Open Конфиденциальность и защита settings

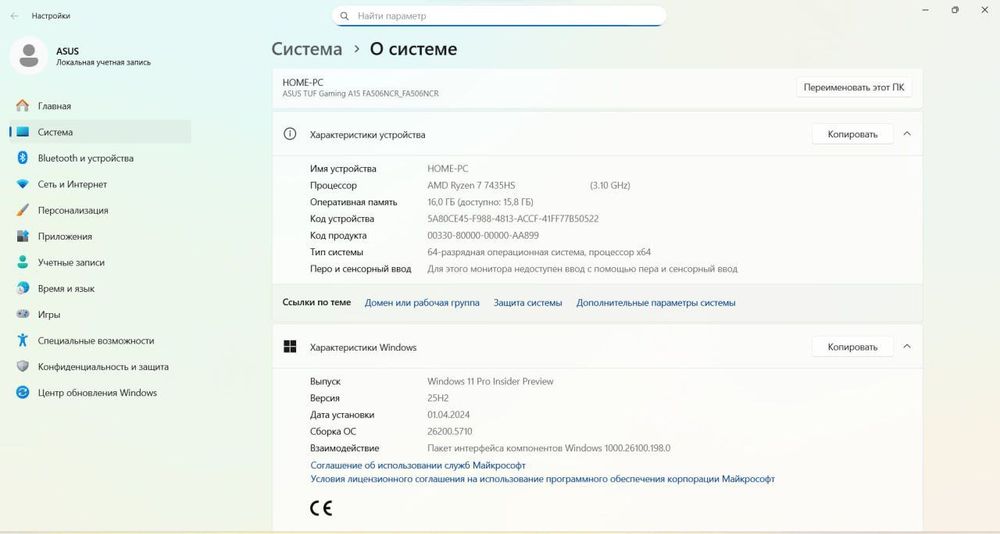tap(101, 366)
